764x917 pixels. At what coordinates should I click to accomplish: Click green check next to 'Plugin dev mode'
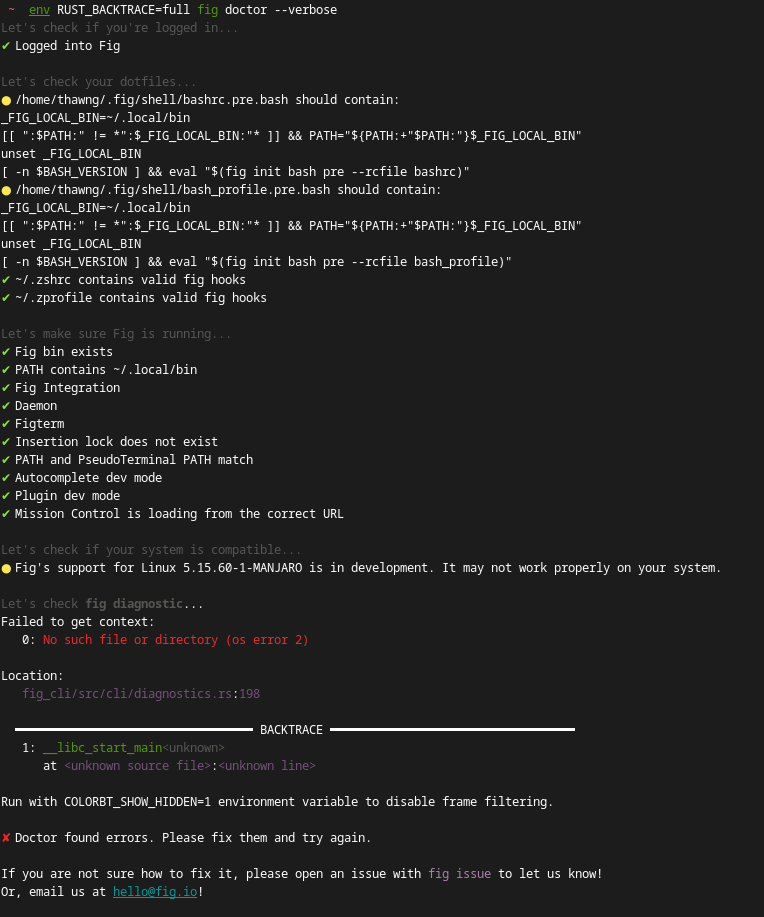tap(6, 496)
